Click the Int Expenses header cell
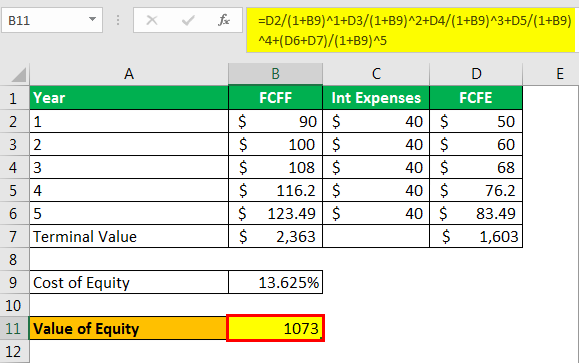This screenshot has width=579, height=363. 376,98
